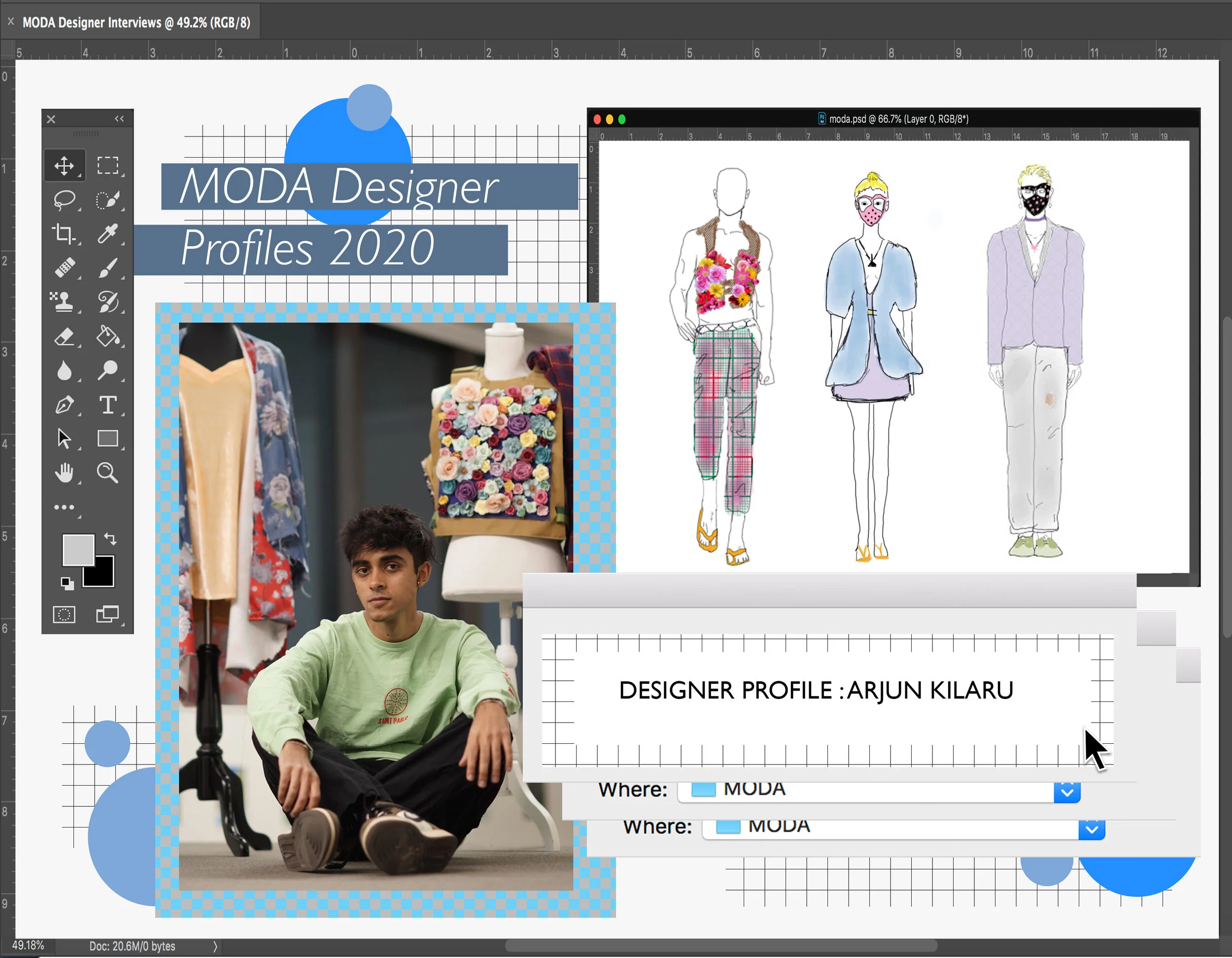Swap foreground and background colors
Screen dimensions: 1232x958
110,538
